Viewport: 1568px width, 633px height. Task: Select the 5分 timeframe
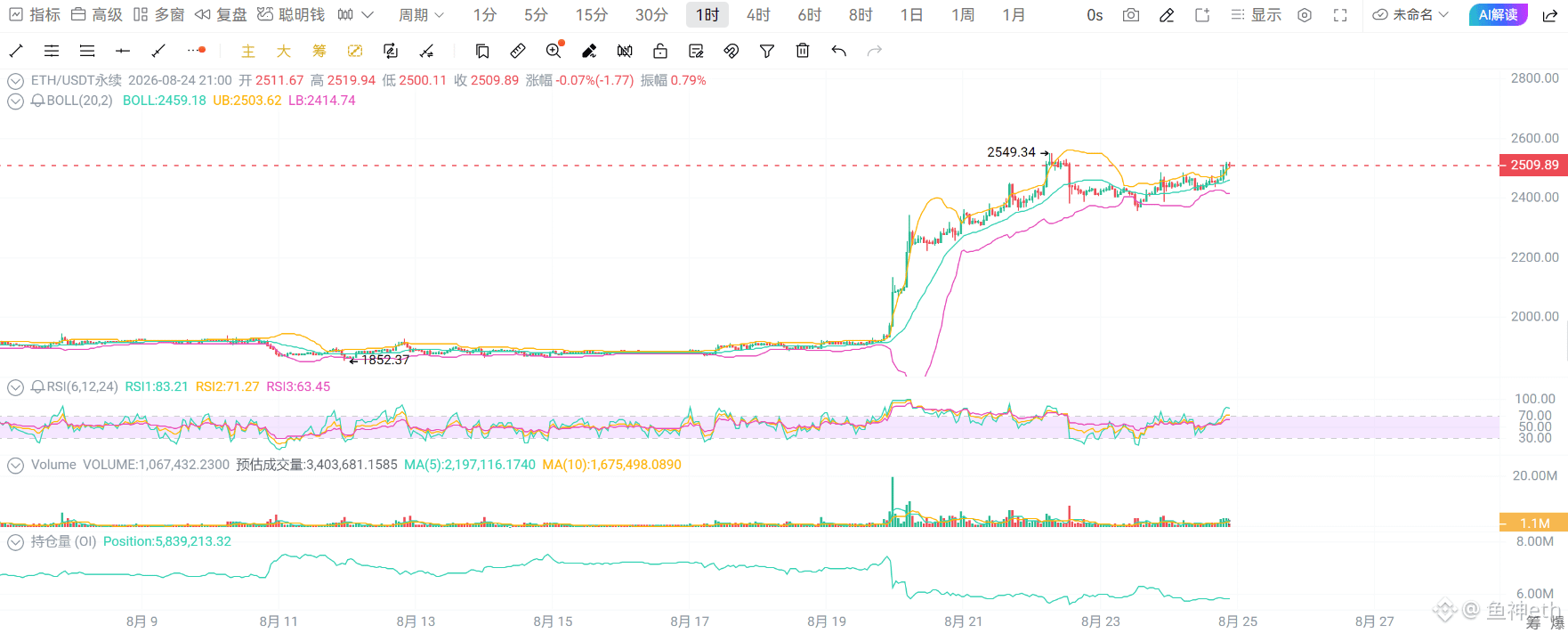point(536,15)
